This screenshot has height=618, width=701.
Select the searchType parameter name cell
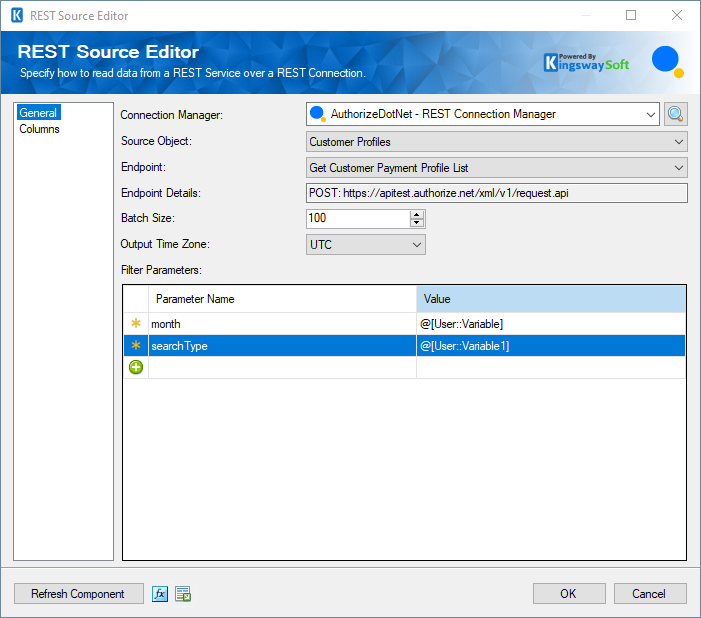pos(282,346)
